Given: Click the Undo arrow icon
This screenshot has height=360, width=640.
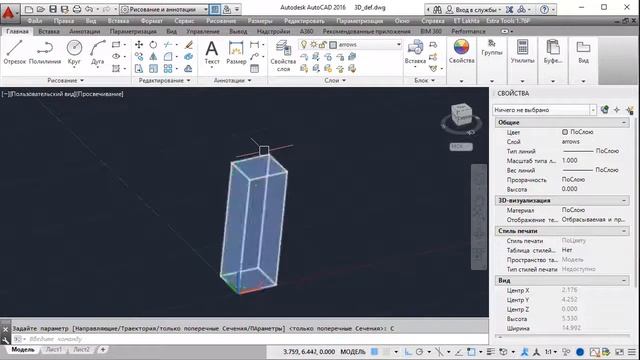Looking at the screenshot, I should coord(89,9).
